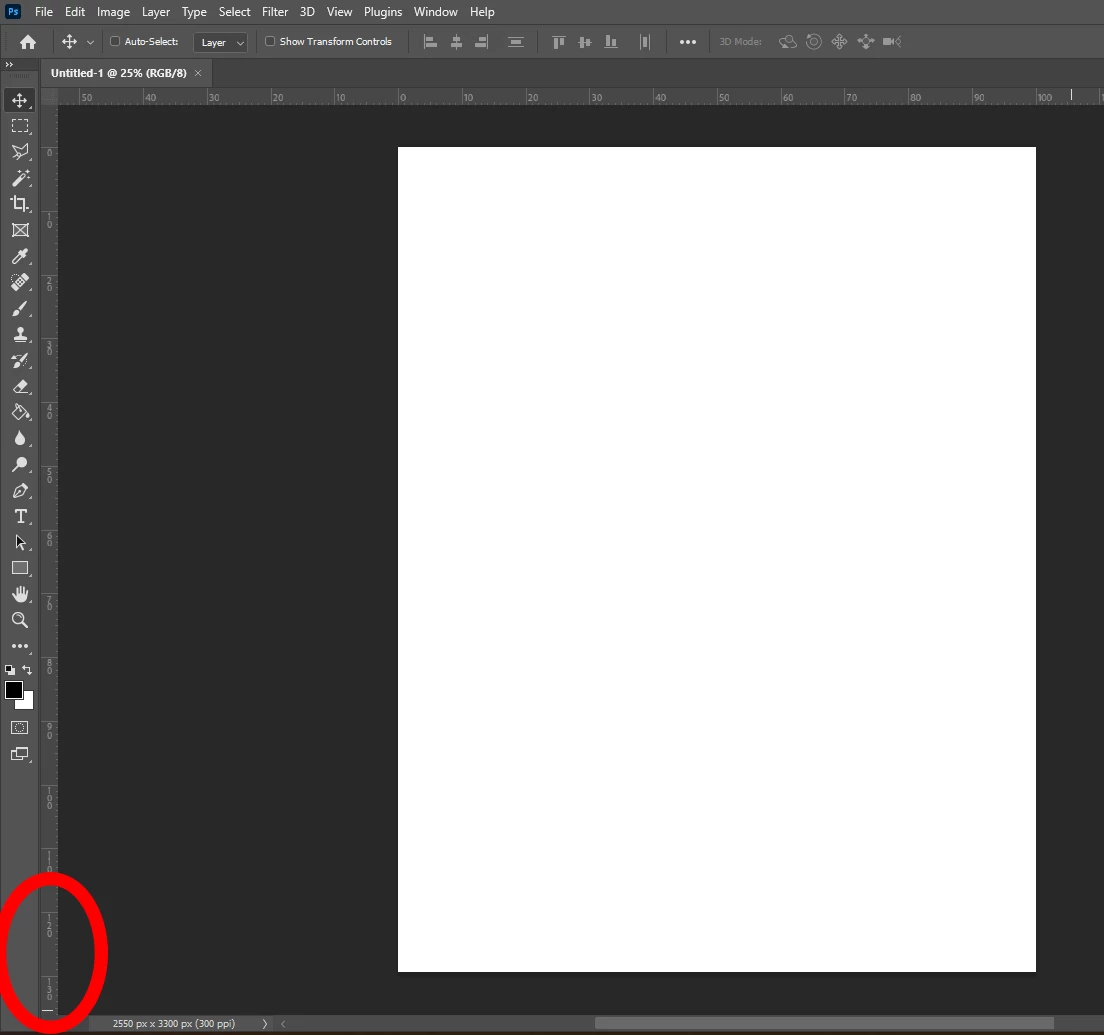Change screen mode button
Viewport: 1104px width, 1035px height.
(x=20, y=754)
